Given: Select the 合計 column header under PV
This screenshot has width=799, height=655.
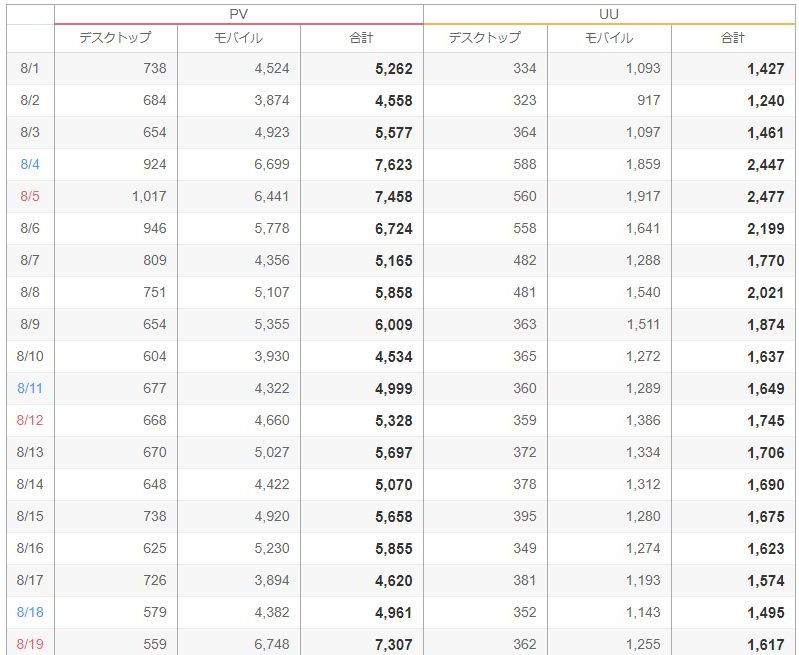Looking at the screenshot, I should pos(361,38).
